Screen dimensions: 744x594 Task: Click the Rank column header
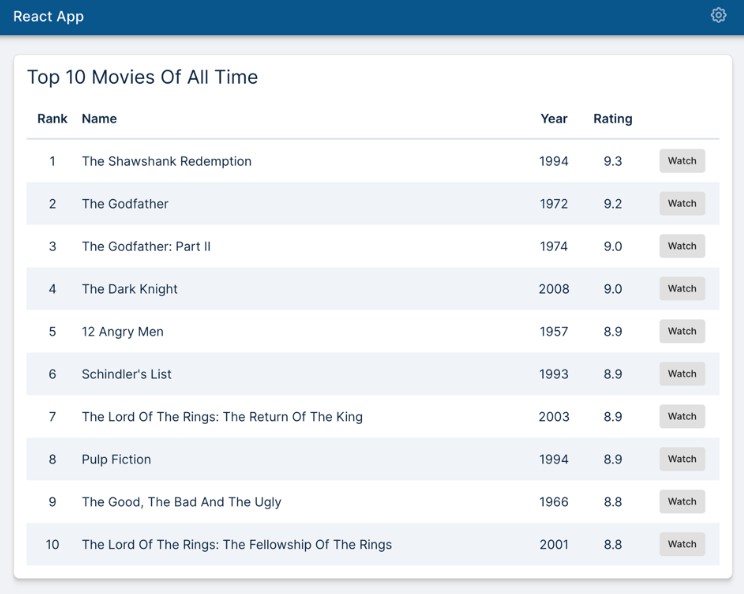coord(52,119)
